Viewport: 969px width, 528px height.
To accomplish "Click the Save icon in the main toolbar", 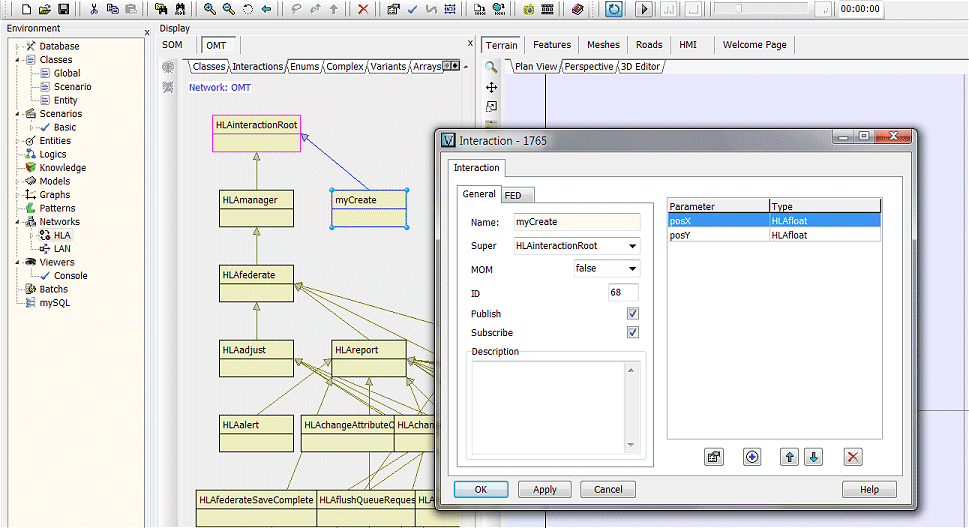I will pyautogui.click(x=63, y=9).
